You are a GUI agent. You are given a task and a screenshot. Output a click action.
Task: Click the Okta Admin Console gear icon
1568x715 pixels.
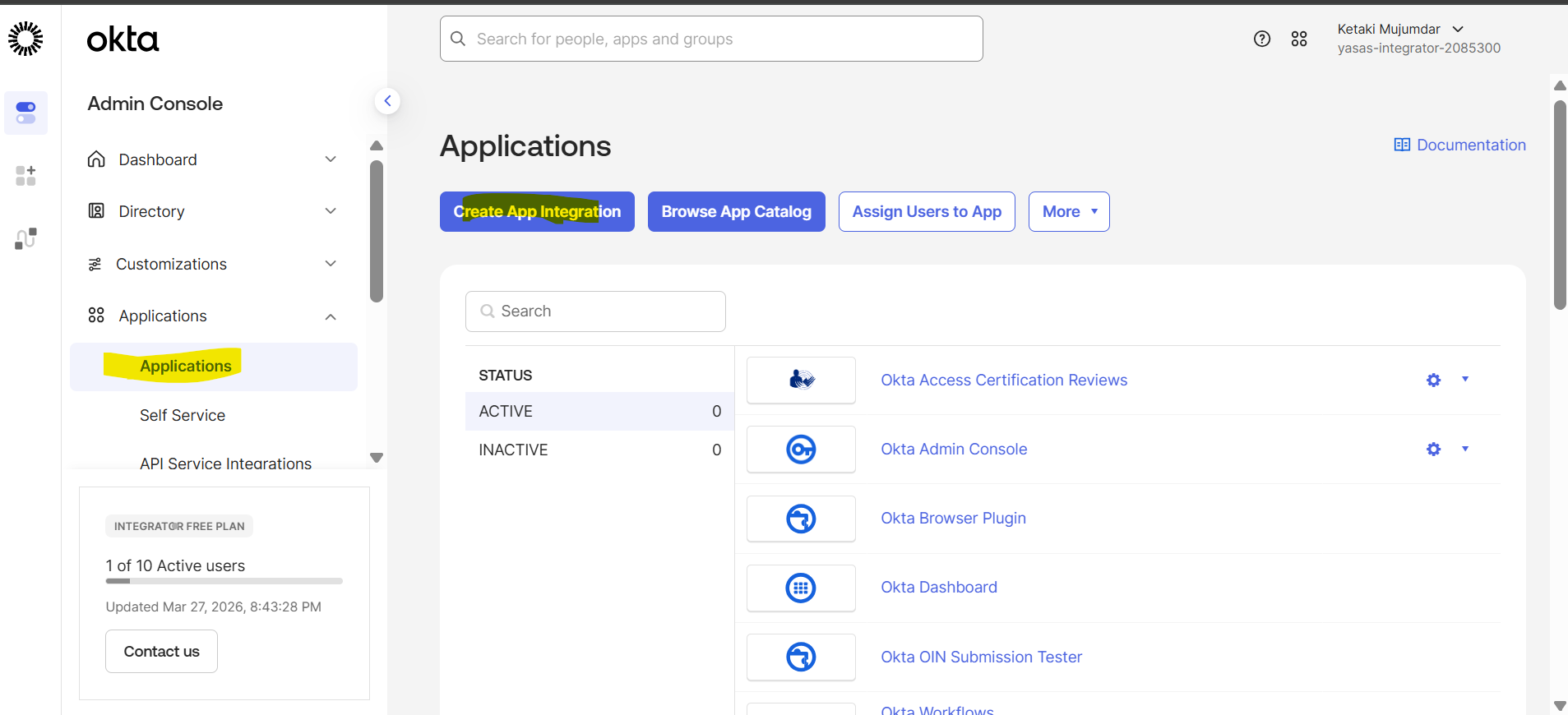(x=1433, y=450)
